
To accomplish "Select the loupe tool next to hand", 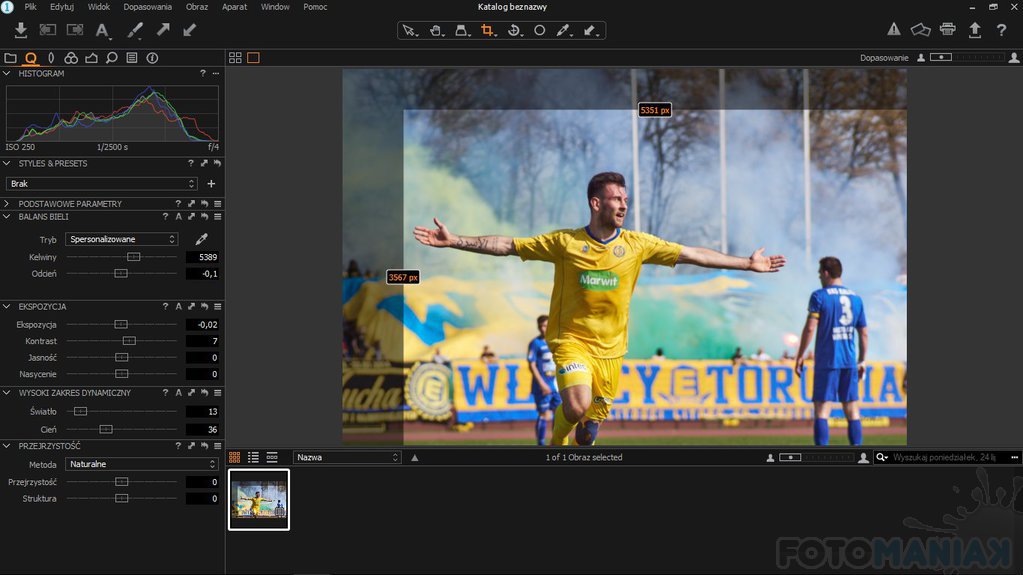I will (462, 30).
